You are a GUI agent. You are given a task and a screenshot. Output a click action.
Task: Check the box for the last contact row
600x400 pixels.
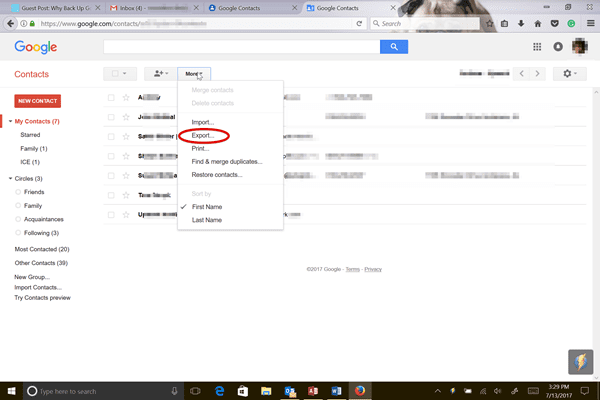click(111, 215)
